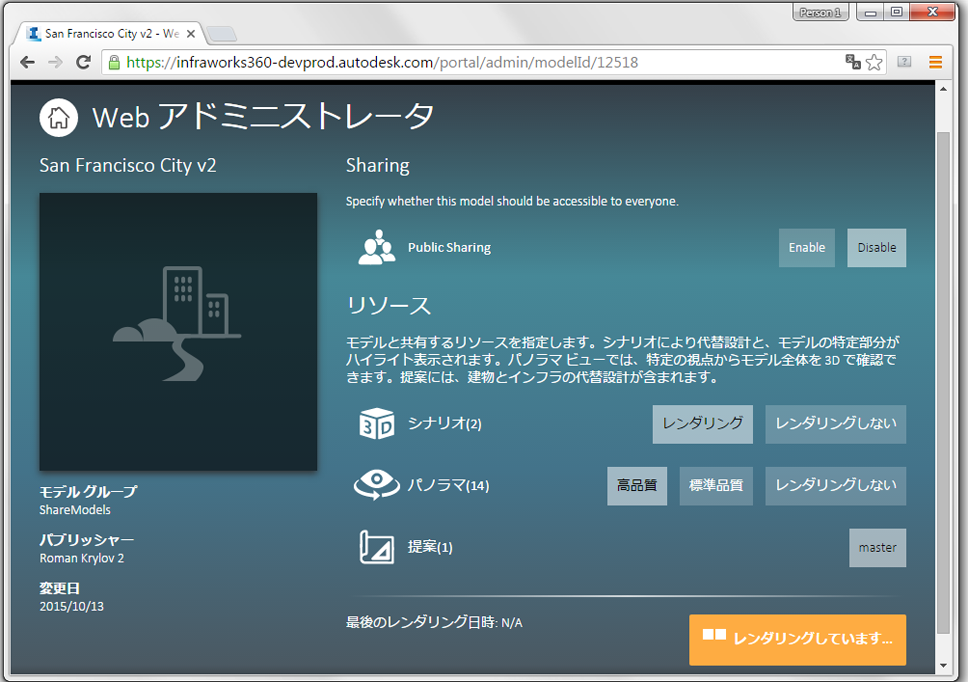This screenshot has width=968, height=682.
Task: Click the model thumbnail preview image
Action: (178, 332)
